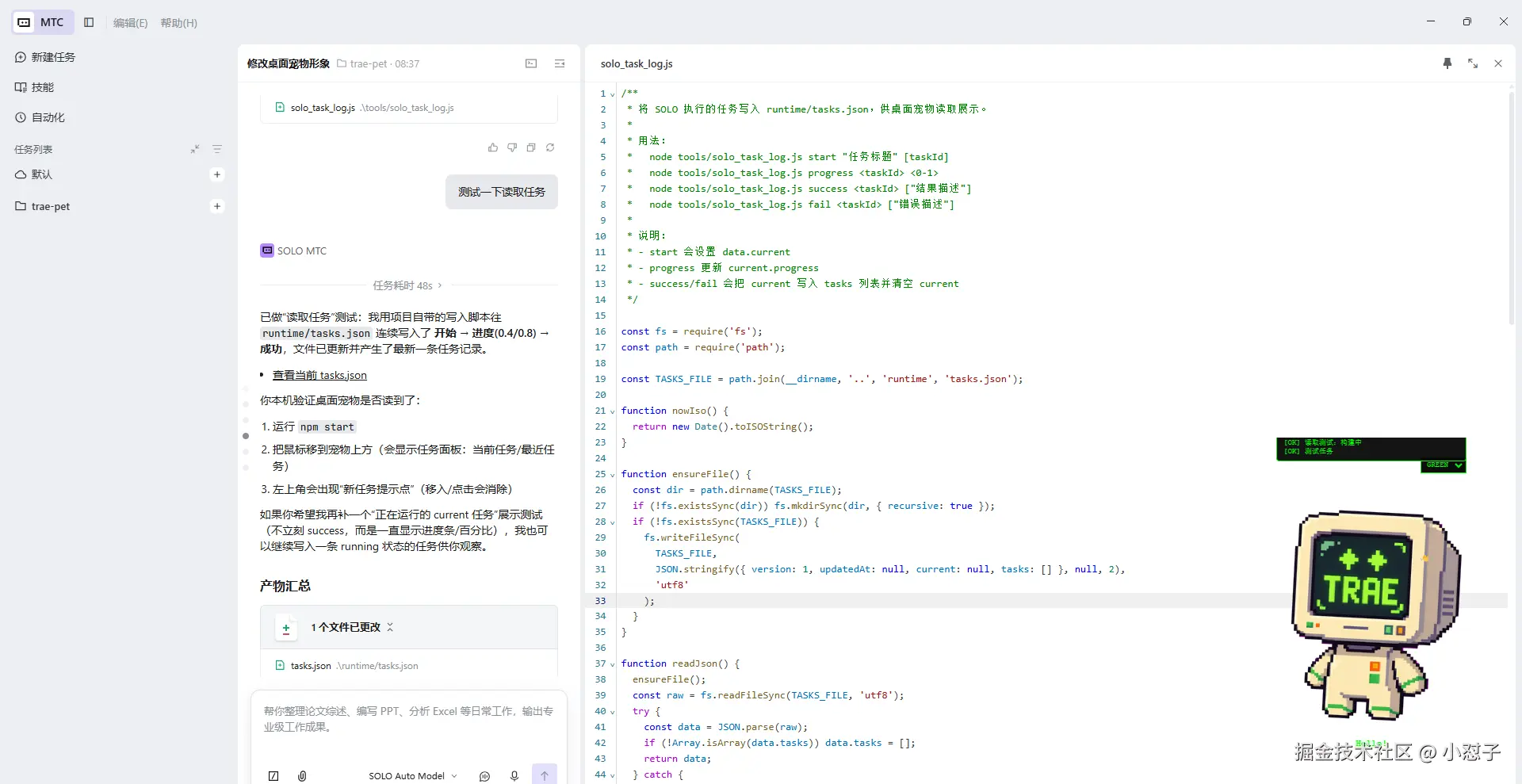Fold the readJson function at line 37

click(612, 664)
